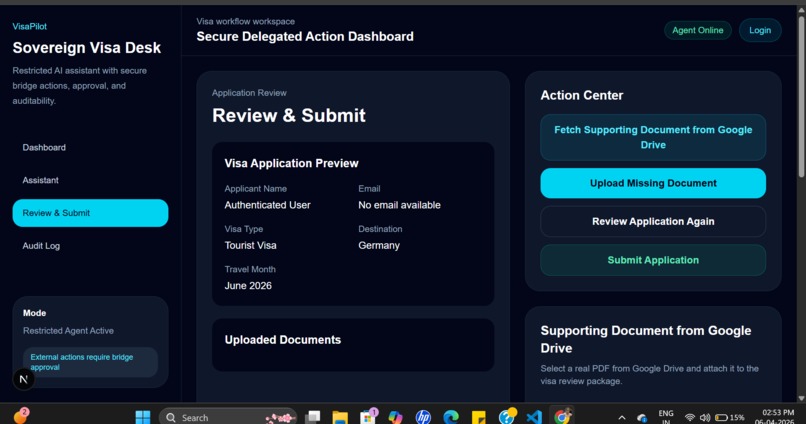Viewport: 806px width, 424px height.
Task: Click the scrollbar down arrow
Action: [801, 398]
